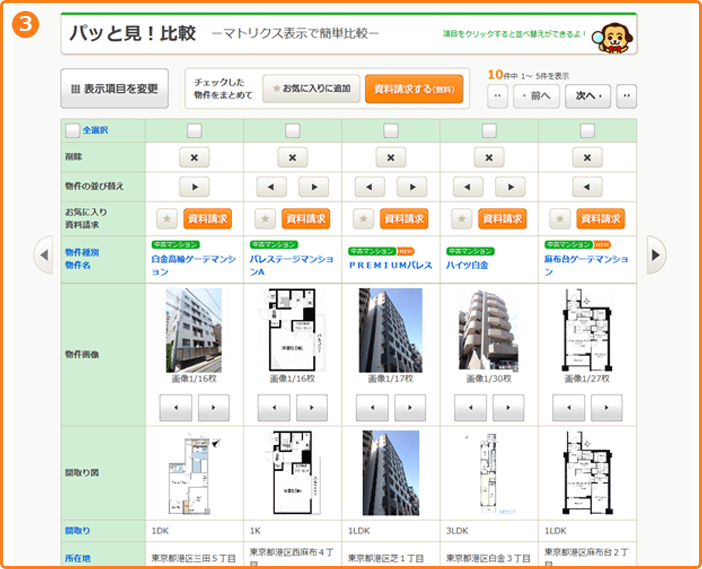702x569 pixels.
Task: Move 麻布台ゲーテマンション left in sort order
Action: click(587, 187)
